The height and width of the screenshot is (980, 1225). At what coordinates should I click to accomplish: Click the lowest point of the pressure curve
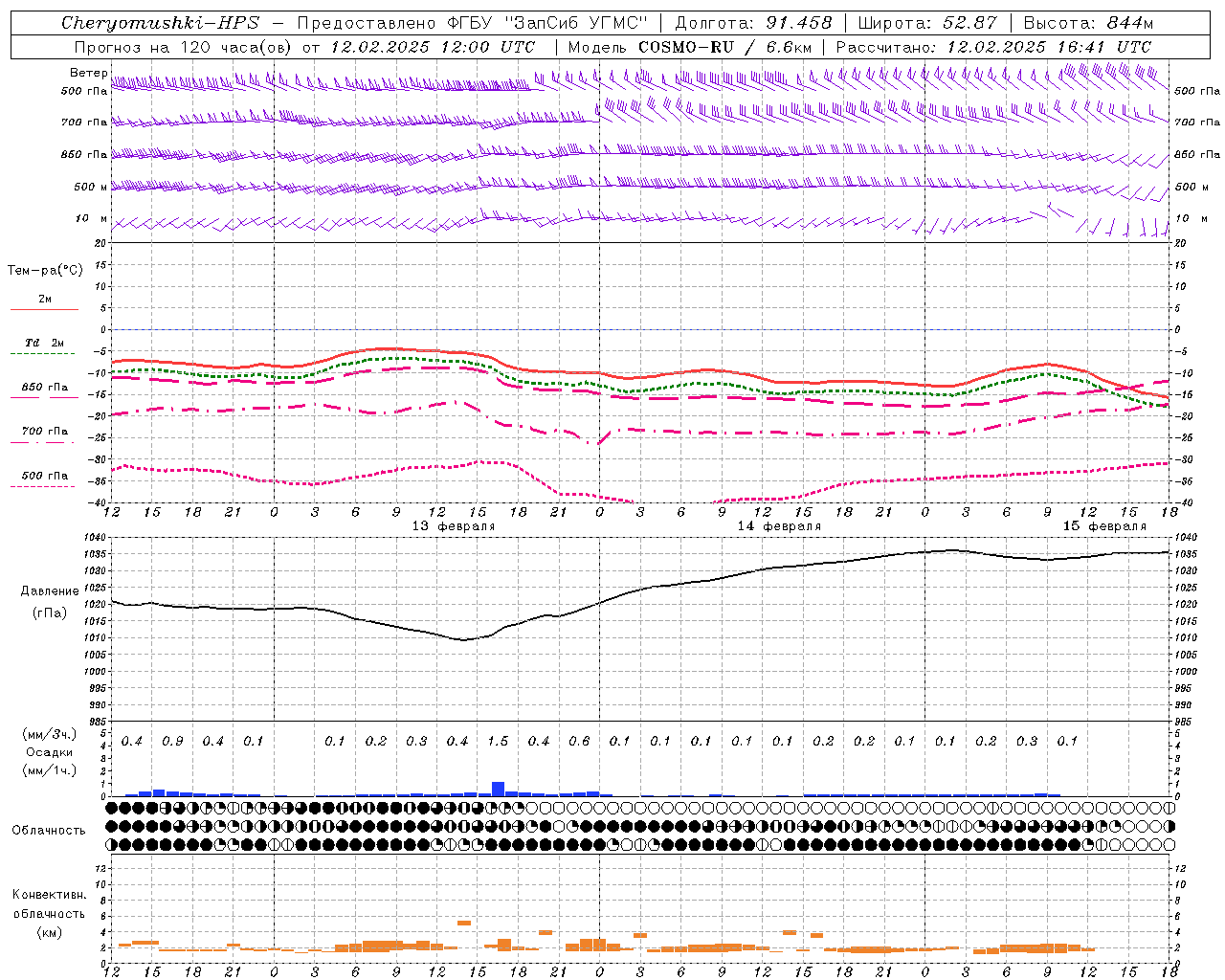click(465, 639)
